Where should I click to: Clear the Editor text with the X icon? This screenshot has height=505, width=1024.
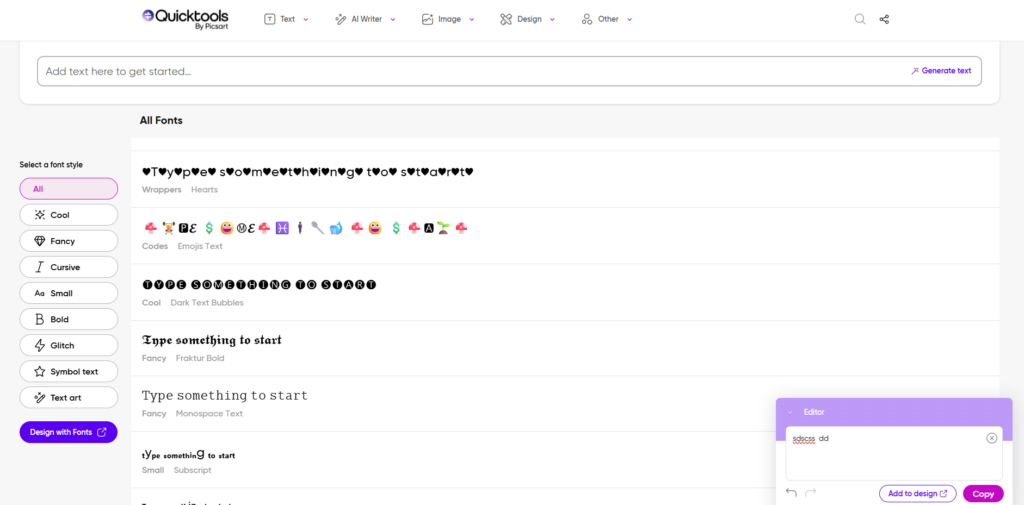tap(991, 438)
